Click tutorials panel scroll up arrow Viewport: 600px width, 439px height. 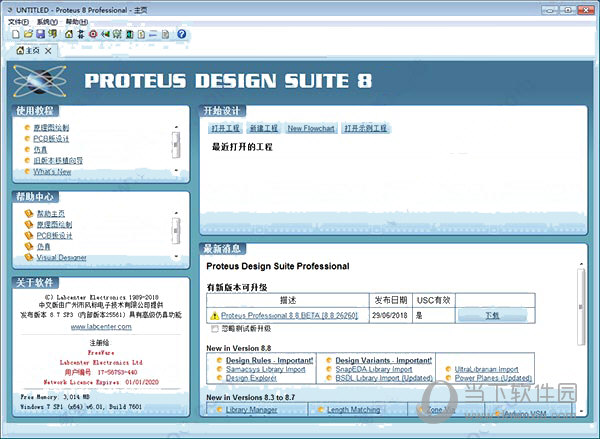click(176, 127)
